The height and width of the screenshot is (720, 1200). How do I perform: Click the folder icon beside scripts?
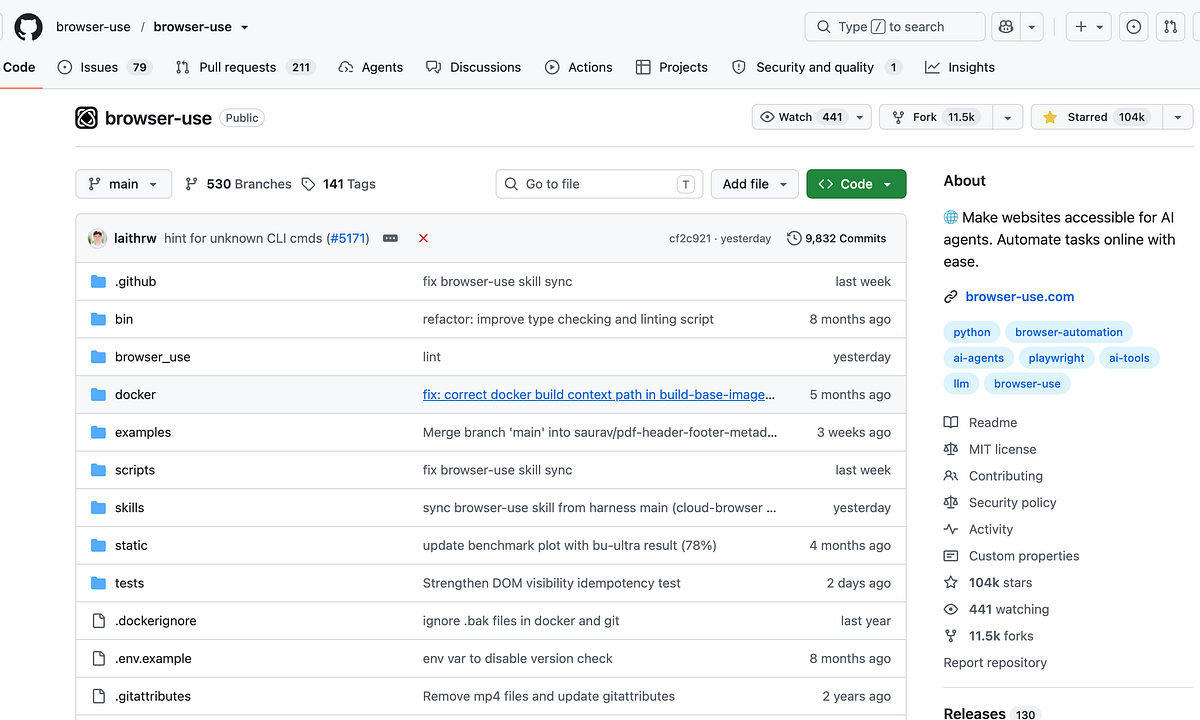click(x=98, y=470)
